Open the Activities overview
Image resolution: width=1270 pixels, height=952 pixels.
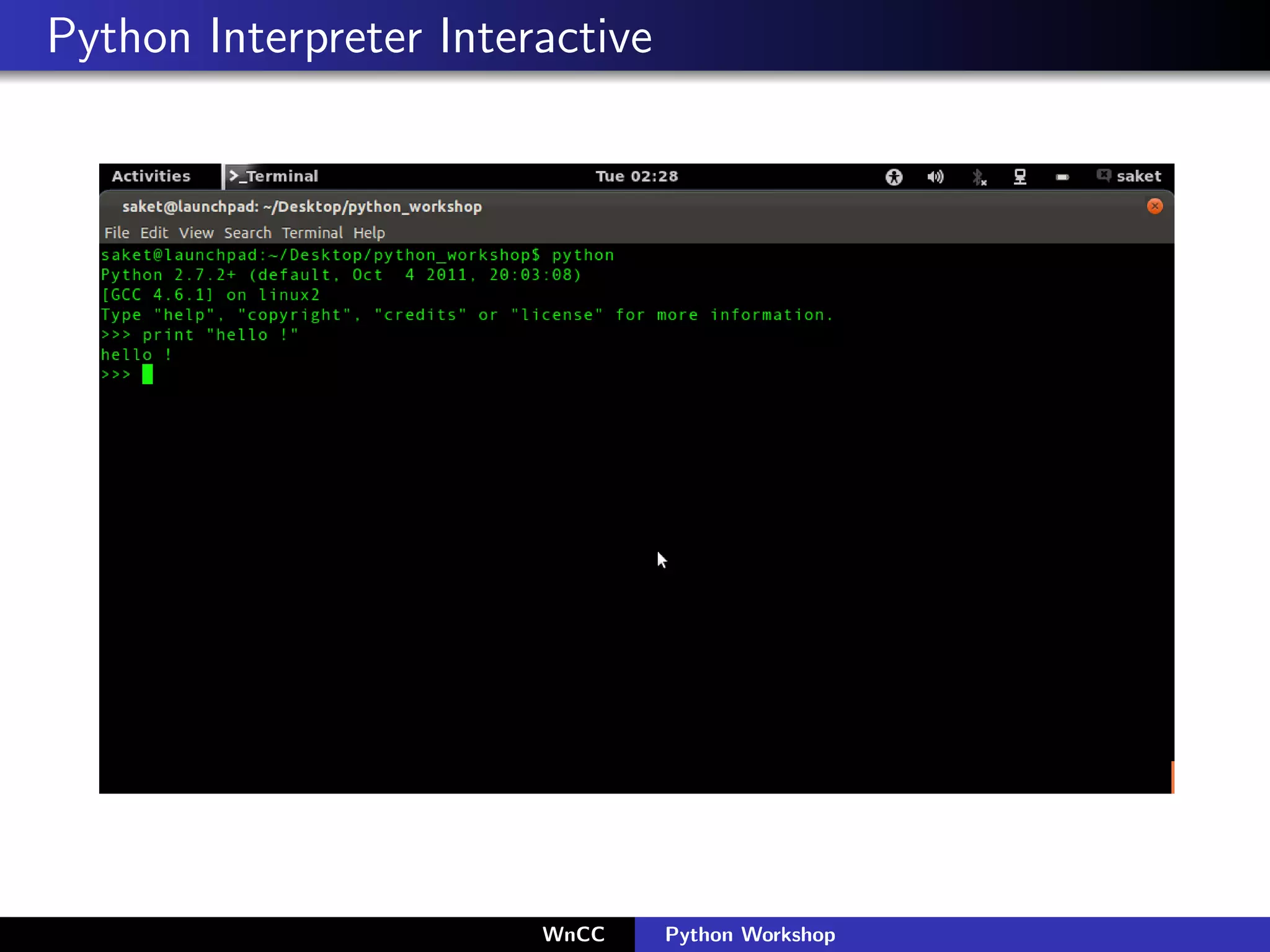click(151, 176)
